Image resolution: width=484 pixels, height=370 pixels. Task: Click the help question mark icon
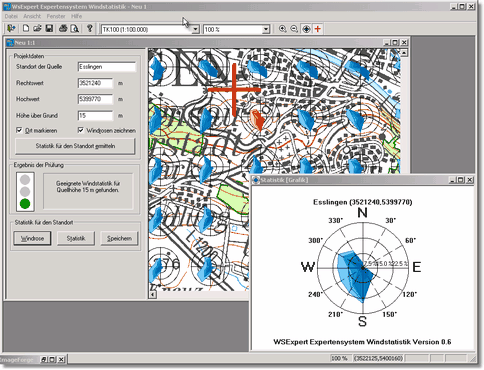click(x=89, y=29)
